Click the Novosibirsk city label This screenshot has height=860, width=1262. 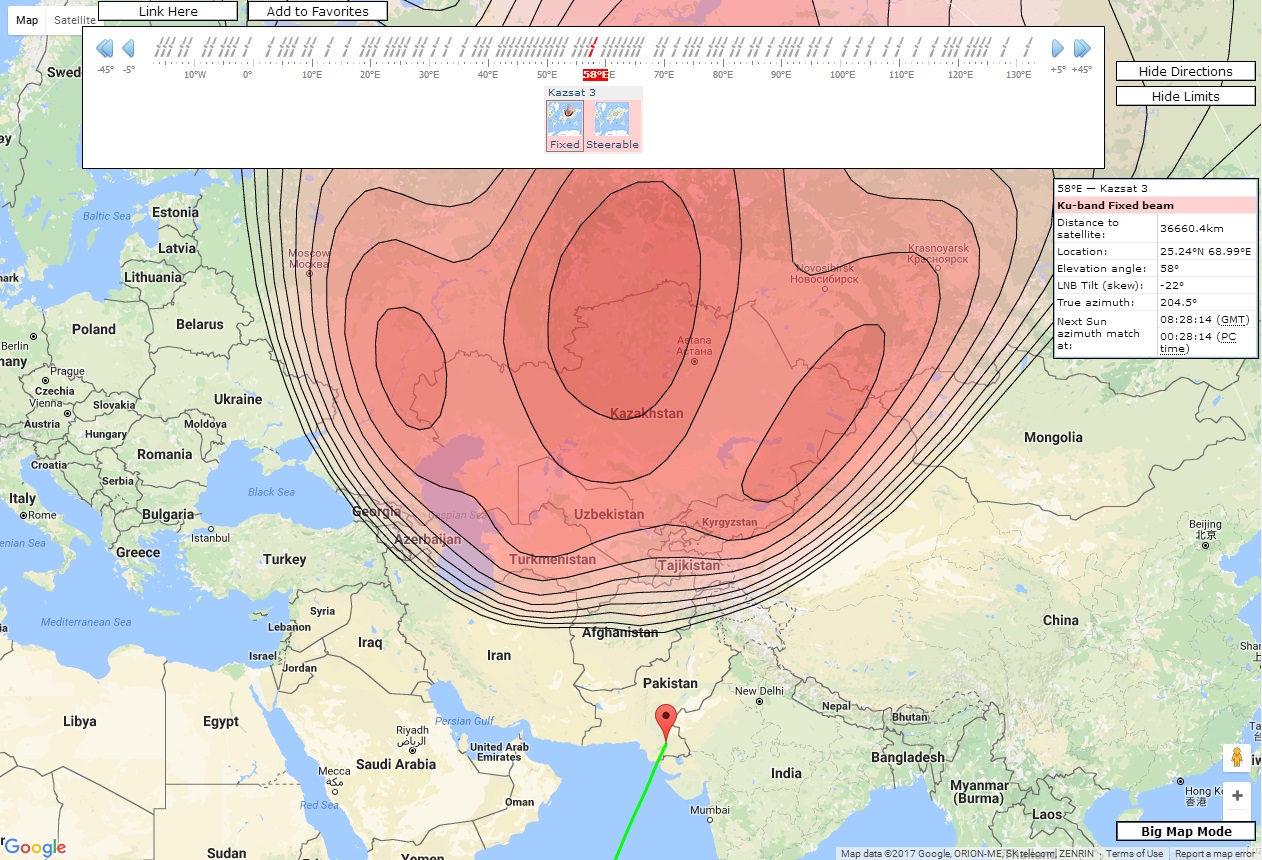click(824, 274)
